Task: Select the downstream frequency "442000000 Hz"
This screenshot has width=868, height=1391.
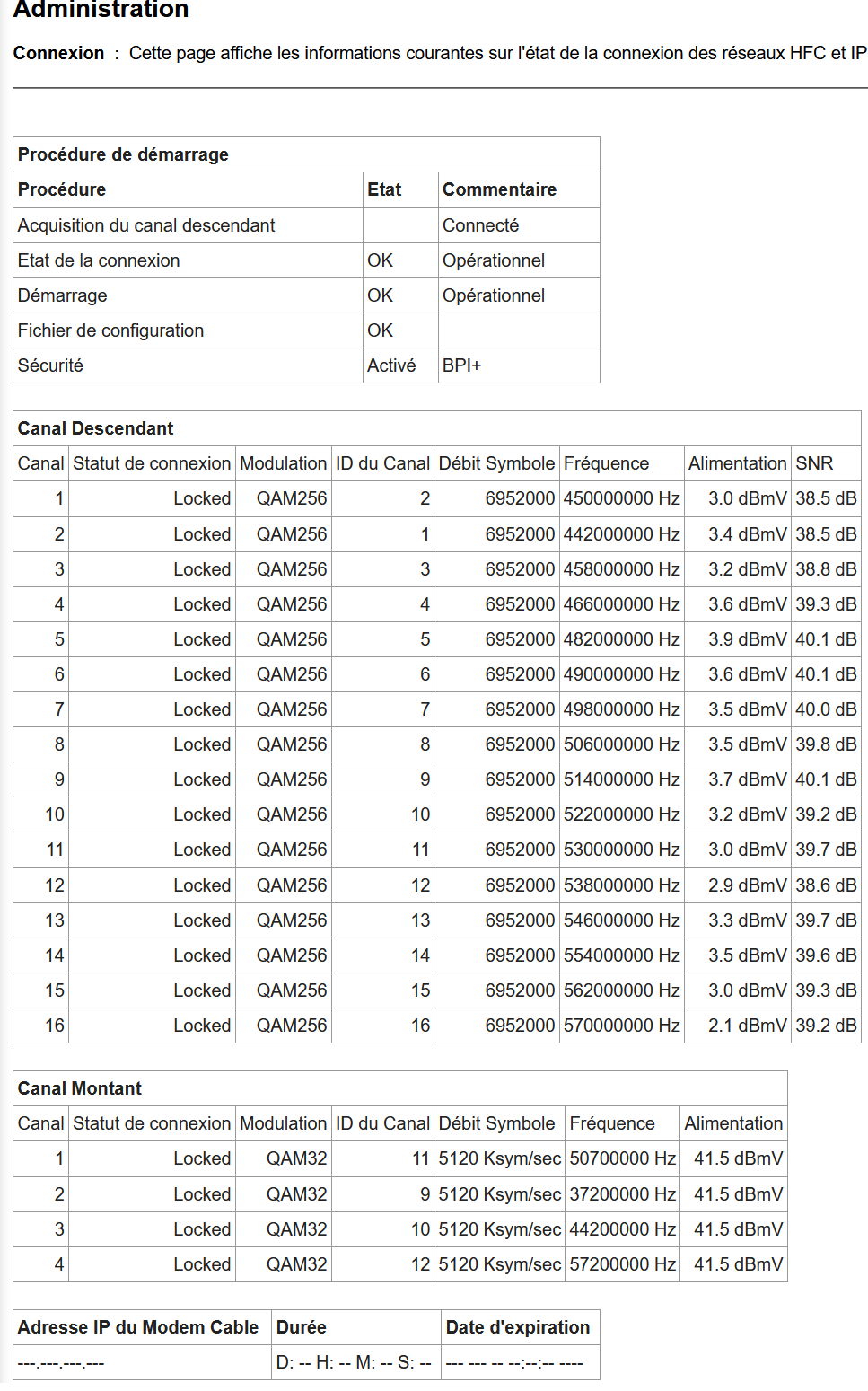Action: [622, 534]
